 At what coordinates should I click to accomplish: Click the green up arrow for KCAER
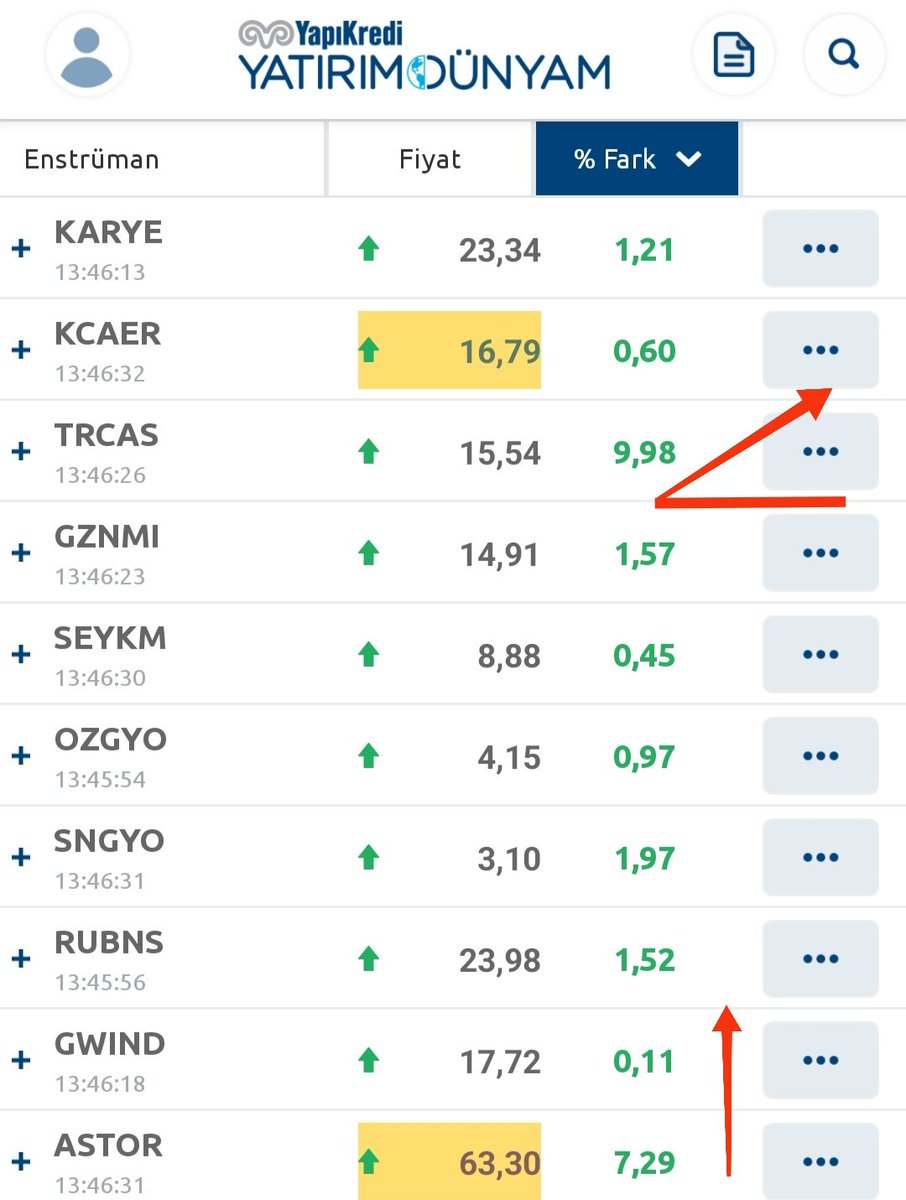point(369,350)
